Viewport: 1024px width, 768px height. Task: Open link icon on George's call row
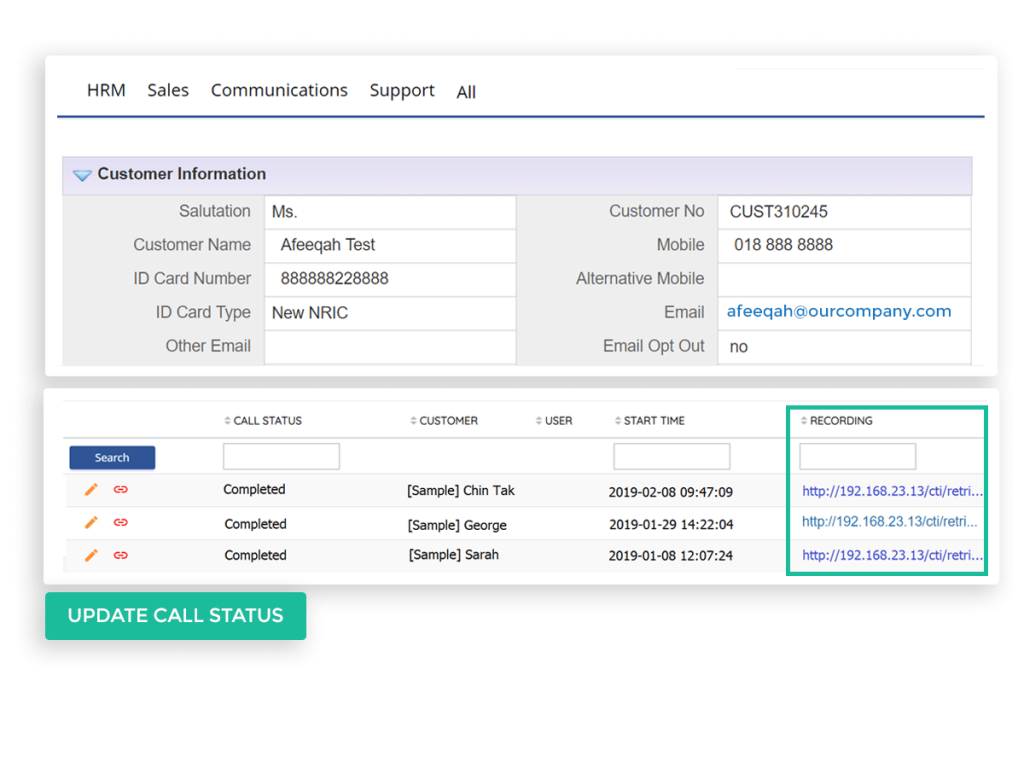tap(122, 523)
